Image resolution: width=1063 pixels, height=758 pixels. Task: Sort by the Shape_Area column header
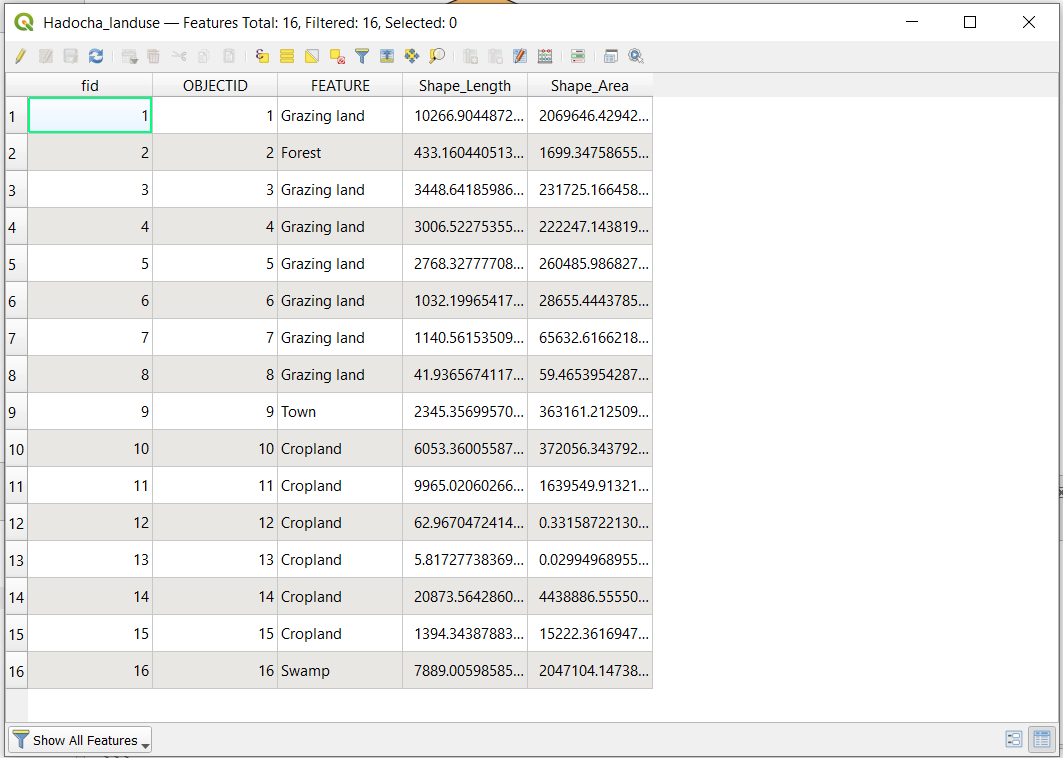(x=590, y=85)
